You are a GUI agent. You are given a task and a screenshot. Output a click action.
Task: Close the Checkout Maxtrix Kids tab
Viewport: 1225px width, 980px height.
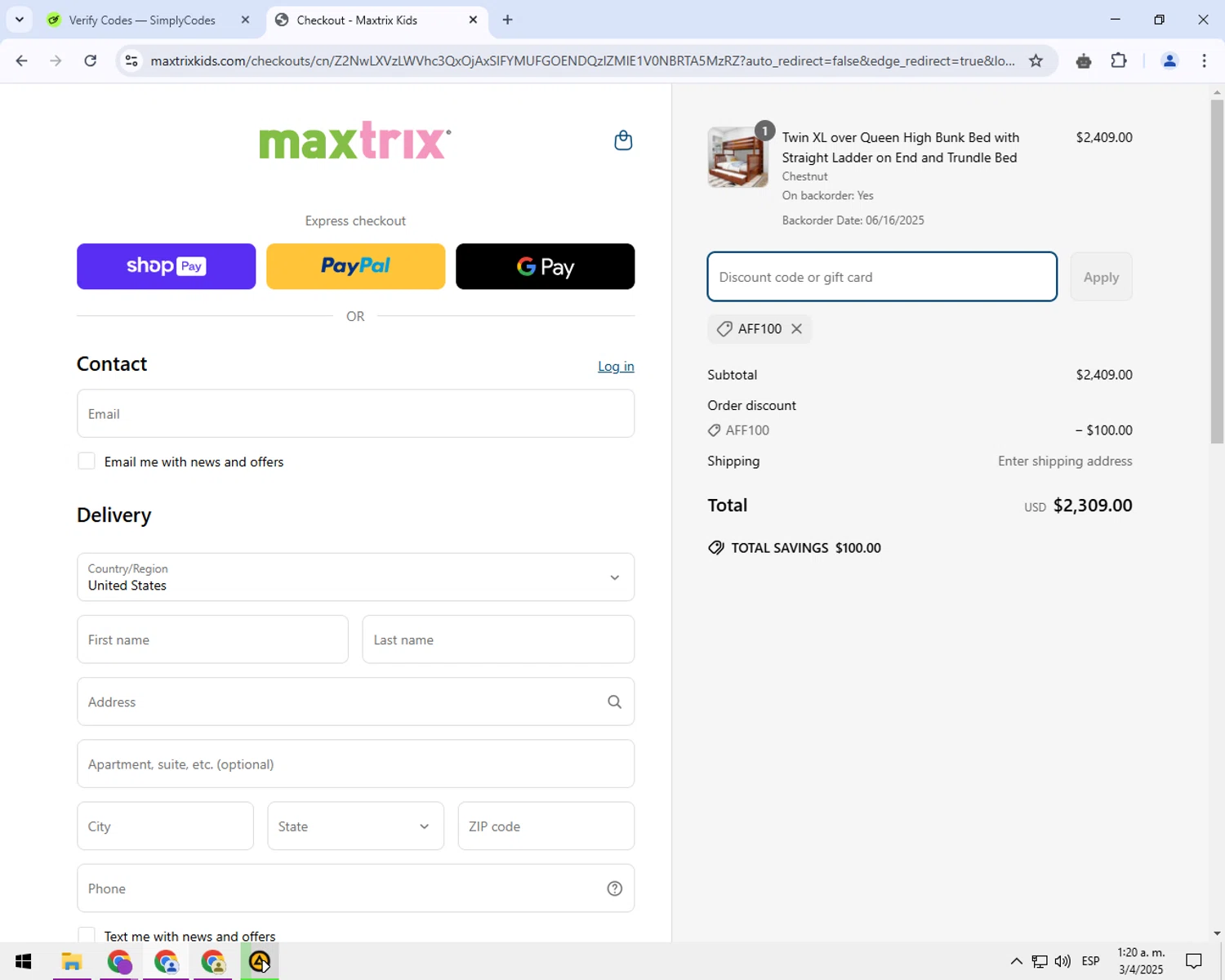473,20
